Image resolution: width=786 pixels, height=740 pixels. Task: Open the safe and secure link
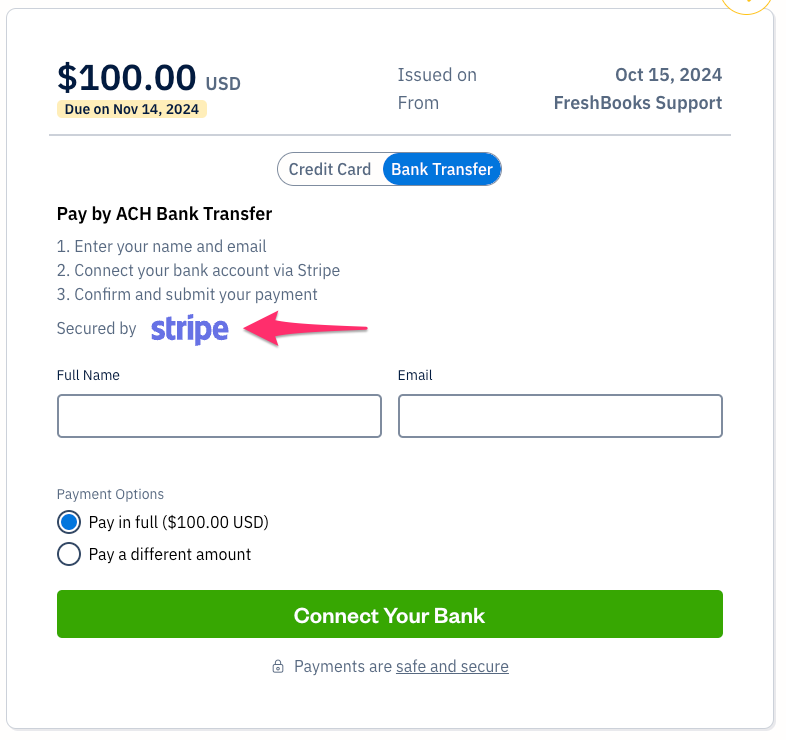(x=452, y=667)
